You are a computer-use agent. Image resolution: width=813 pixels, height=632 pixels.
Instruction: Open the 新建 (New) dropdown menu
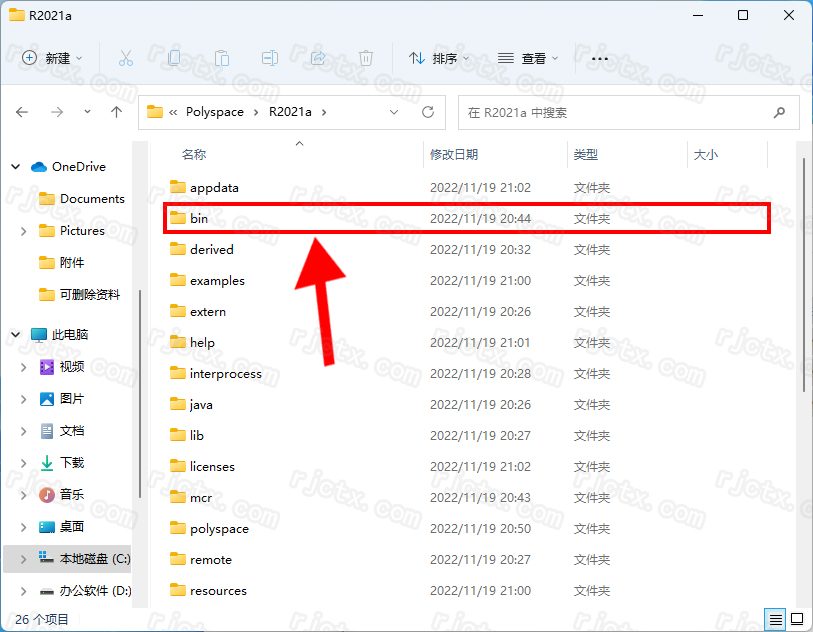pos(53,58)
